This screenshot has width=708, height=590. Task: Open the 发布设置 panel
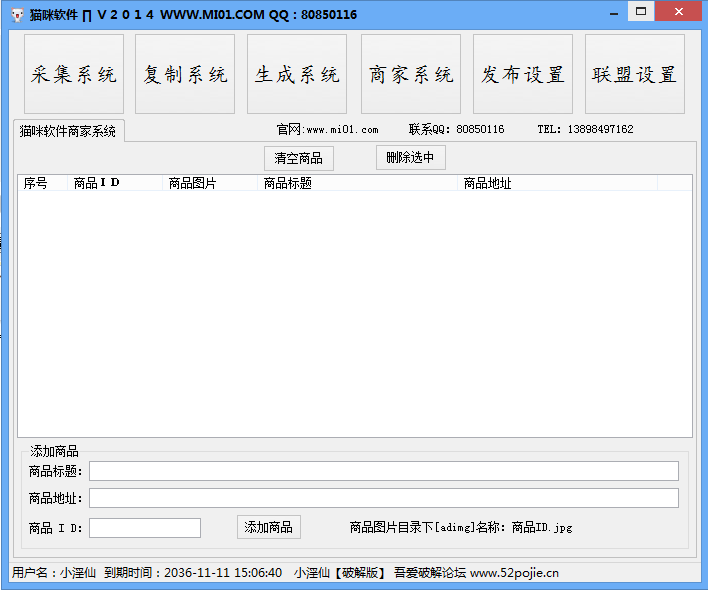coord(522,75)
